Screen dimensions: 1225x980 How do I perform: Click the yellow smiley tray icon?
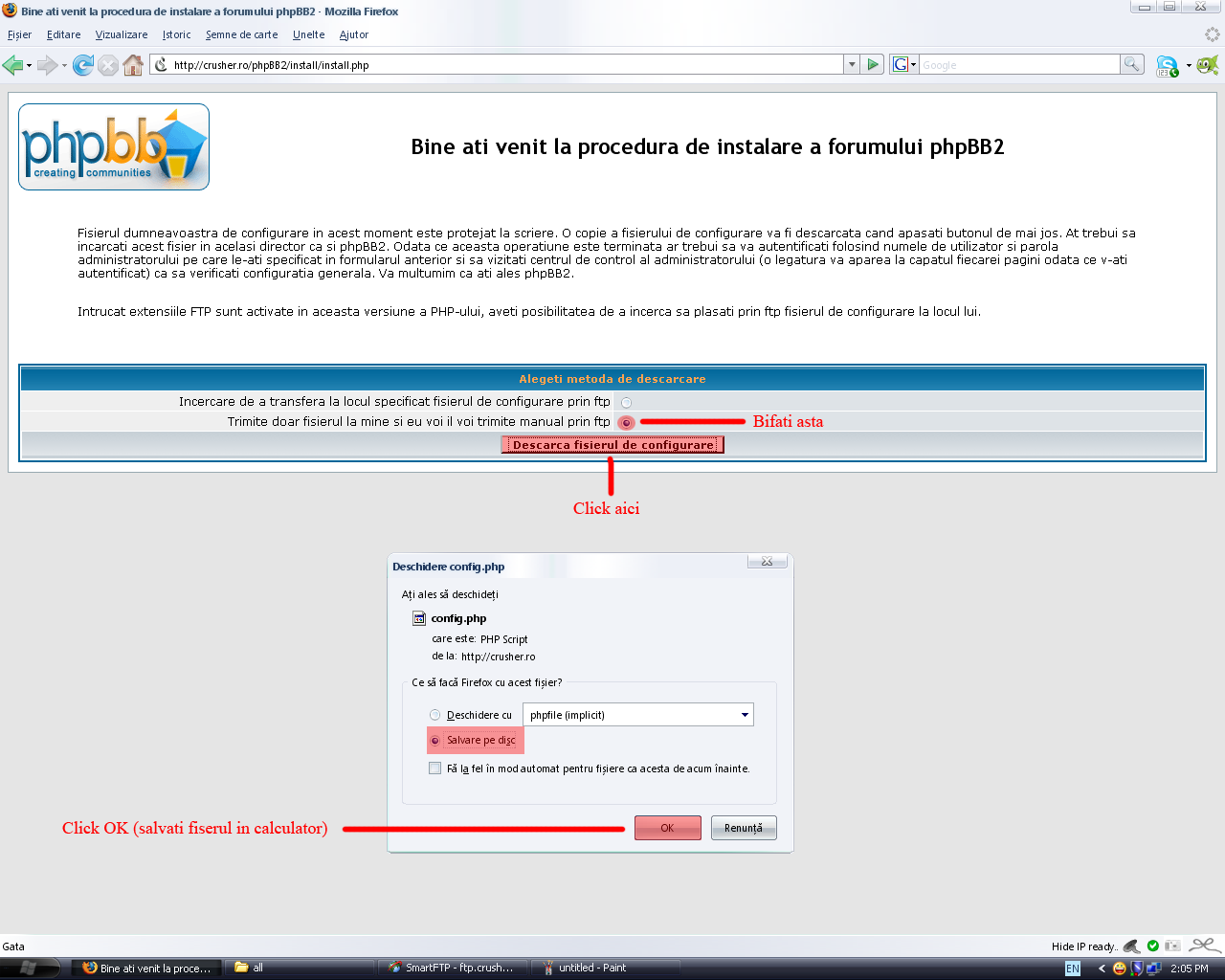1120,969
